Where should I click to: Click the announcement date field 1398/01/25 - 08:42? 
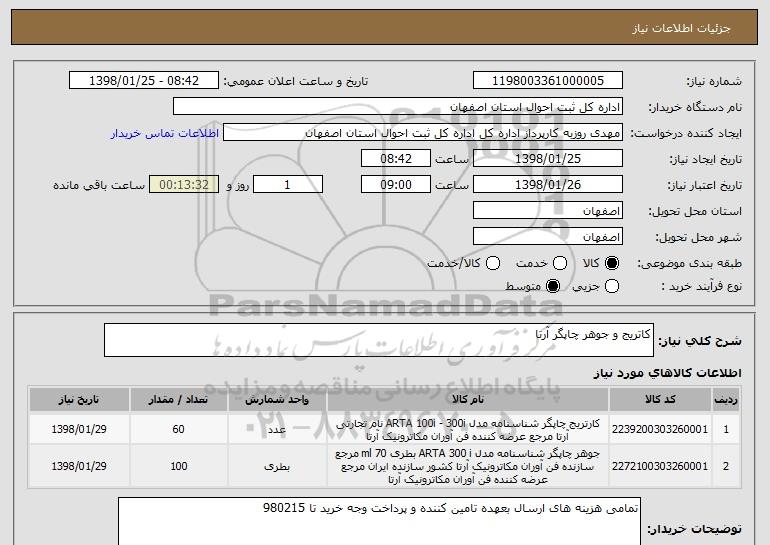tap(144, 81)
